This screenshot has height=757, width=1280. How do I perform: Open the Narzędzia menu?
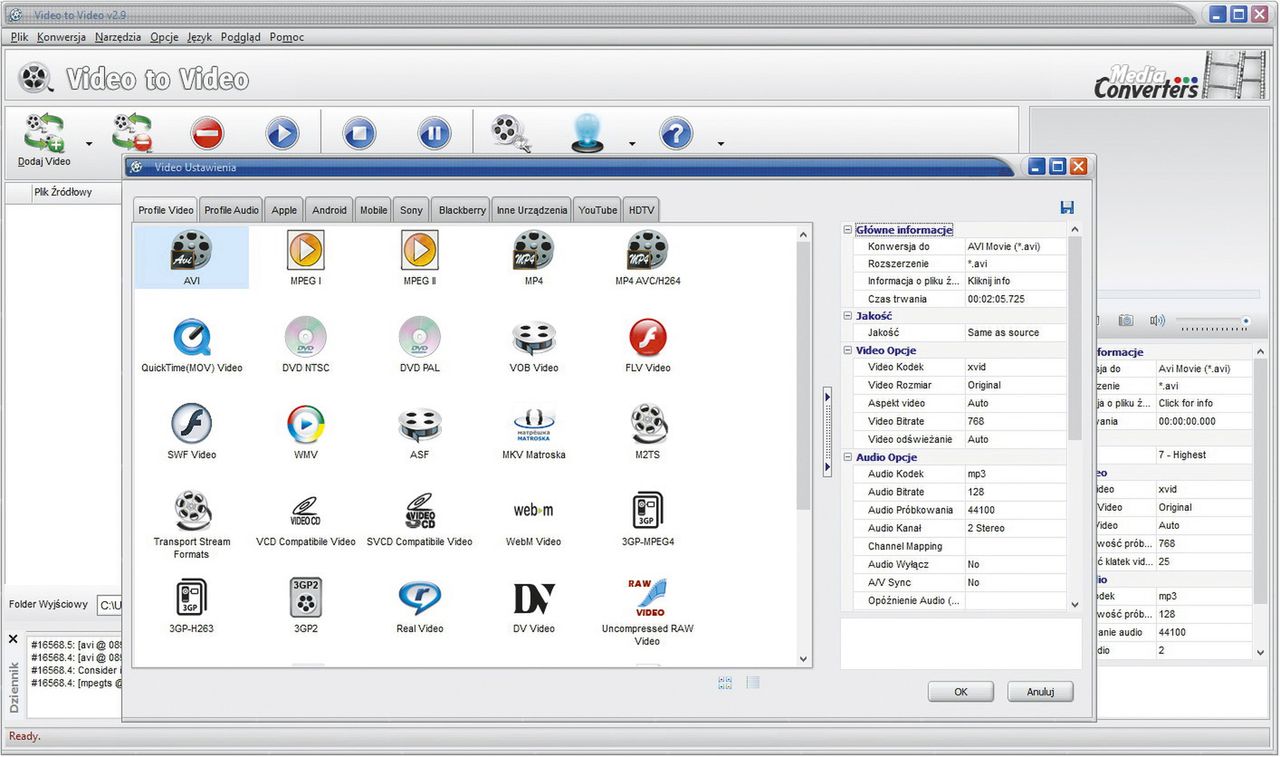pyautogui.click(x=118, y=37)
